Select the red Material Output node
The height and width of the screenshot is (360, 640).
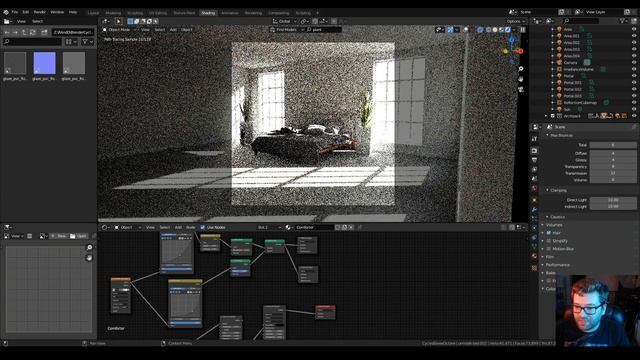325,312
